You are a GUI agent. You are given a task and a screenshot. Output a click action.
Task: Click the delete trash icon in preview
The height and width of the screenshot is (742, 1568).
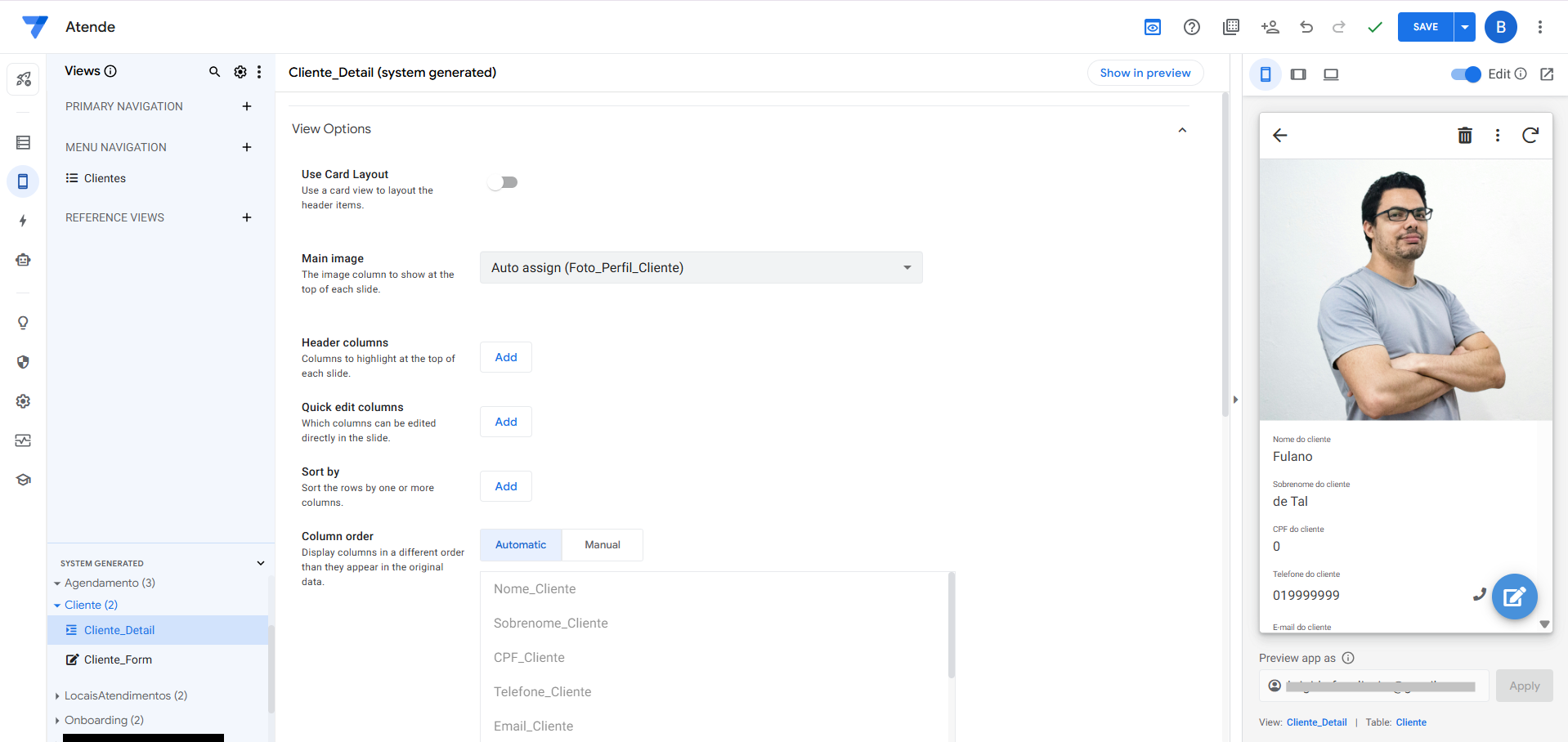1464,136
